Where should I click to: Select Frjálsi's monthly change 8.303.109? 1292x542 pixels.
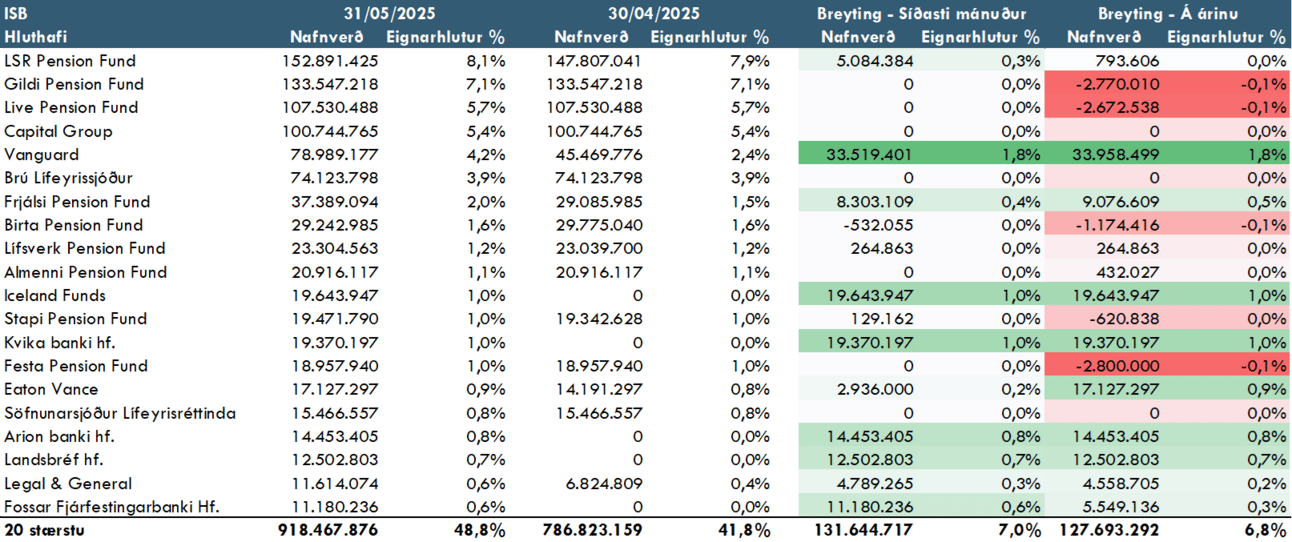click(873, 201)
